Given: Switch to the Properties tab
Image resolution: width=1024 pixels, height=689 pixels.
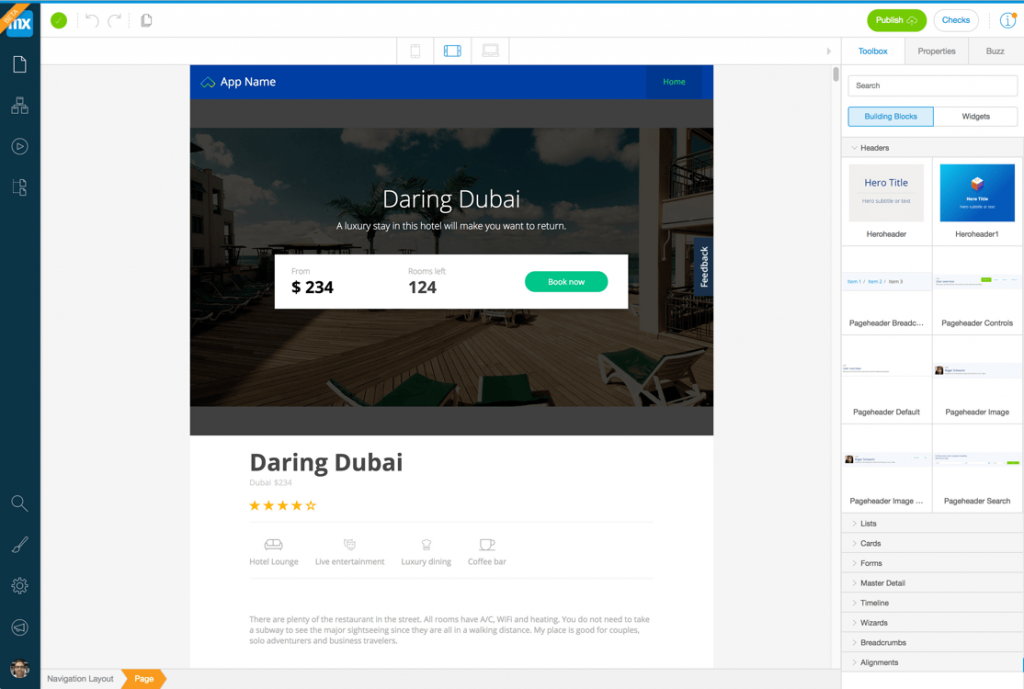Looking at the screenshot, I should click(936, 51).
